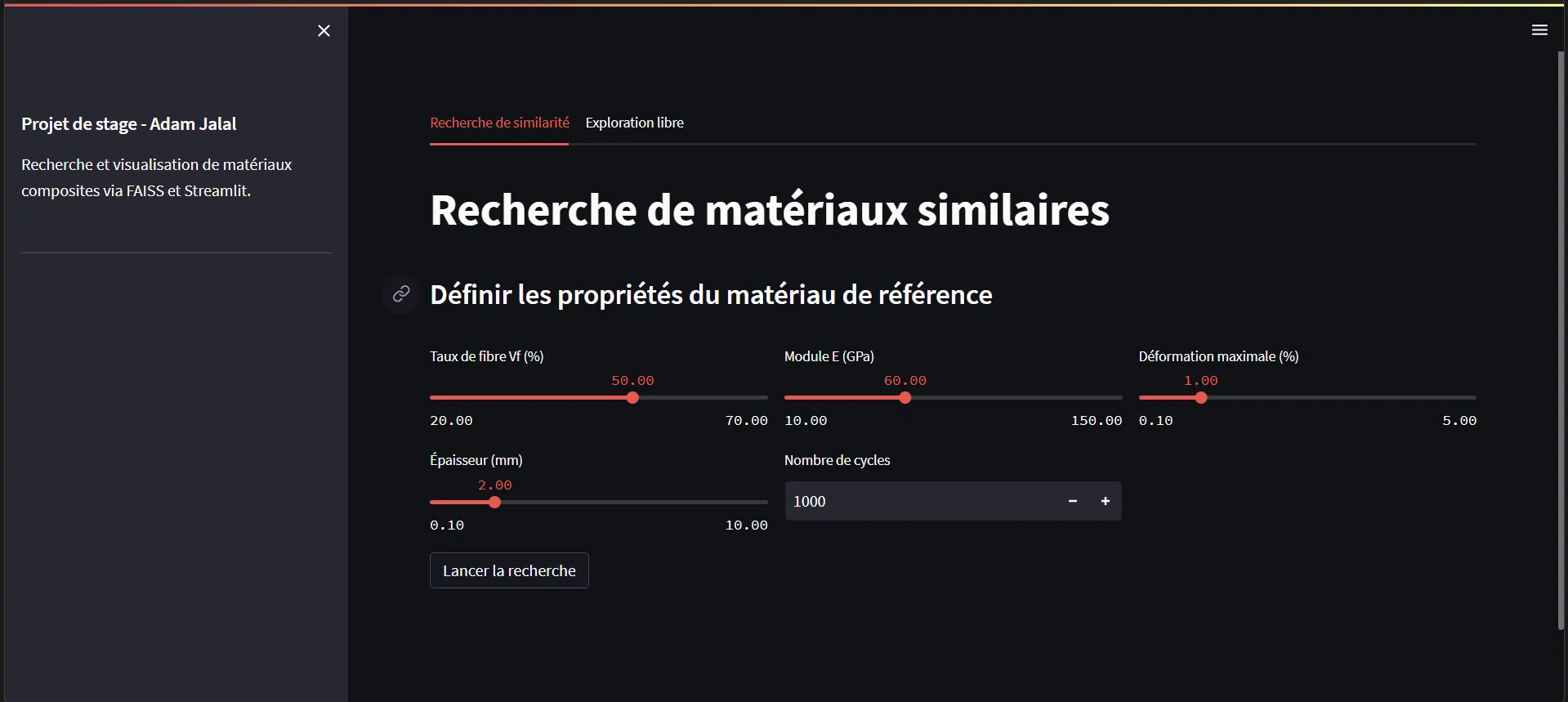
Task: Switch to the Exploration libre tab
Action: point(634,123)
